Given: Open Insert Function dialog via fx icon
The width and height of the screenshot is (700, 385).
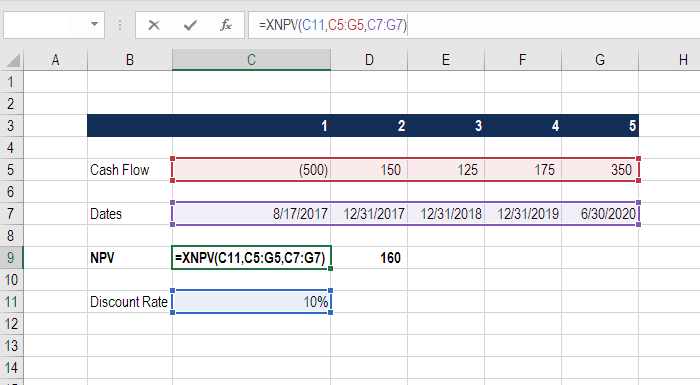Looking at the screenshot, I should (226, 25).
